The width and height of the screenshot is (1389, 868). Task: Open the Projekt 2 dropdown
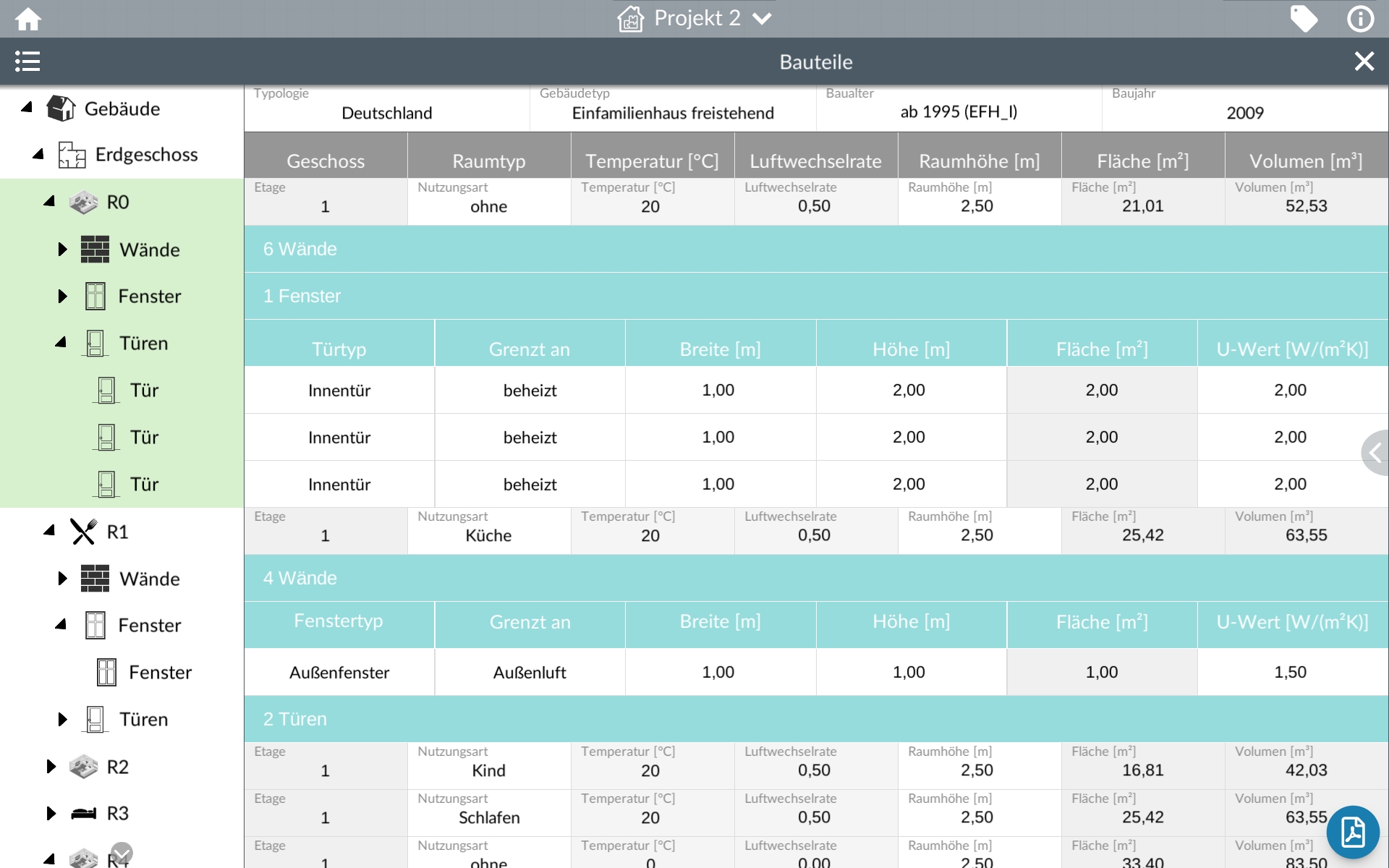tap(696, 19)
